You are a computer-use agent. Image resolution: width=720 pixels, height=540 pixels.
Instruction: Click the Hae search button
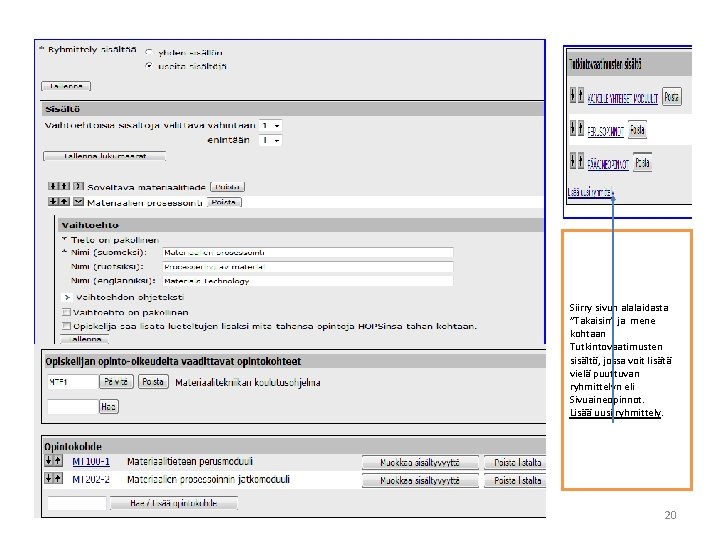(109, 406)
